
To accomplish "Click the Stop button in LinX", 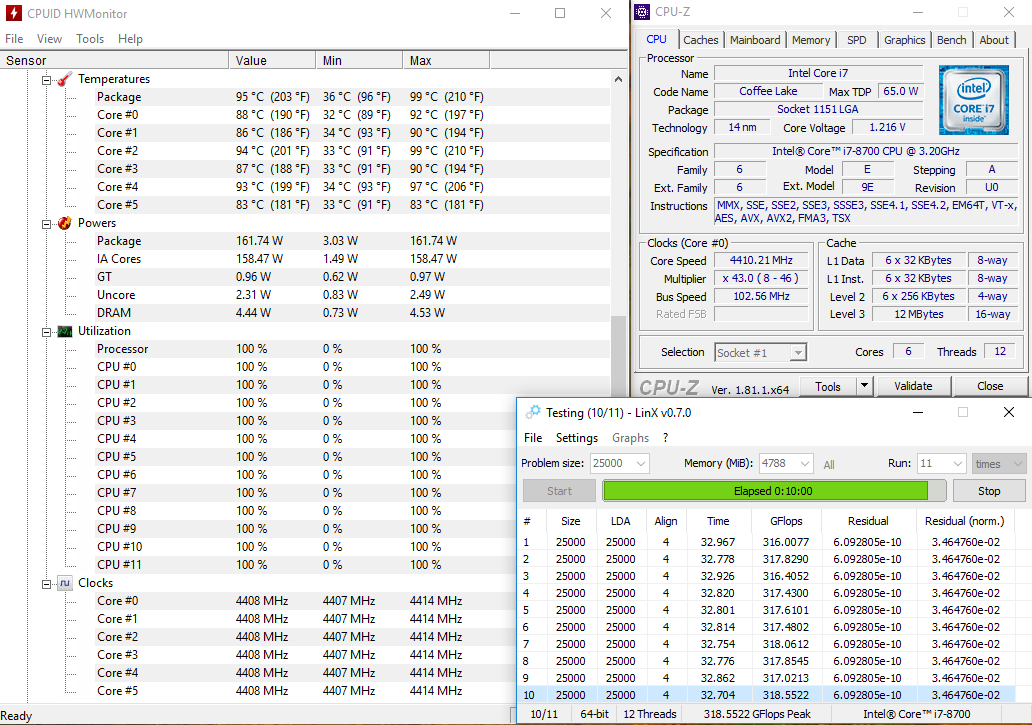I will point(989,491).
